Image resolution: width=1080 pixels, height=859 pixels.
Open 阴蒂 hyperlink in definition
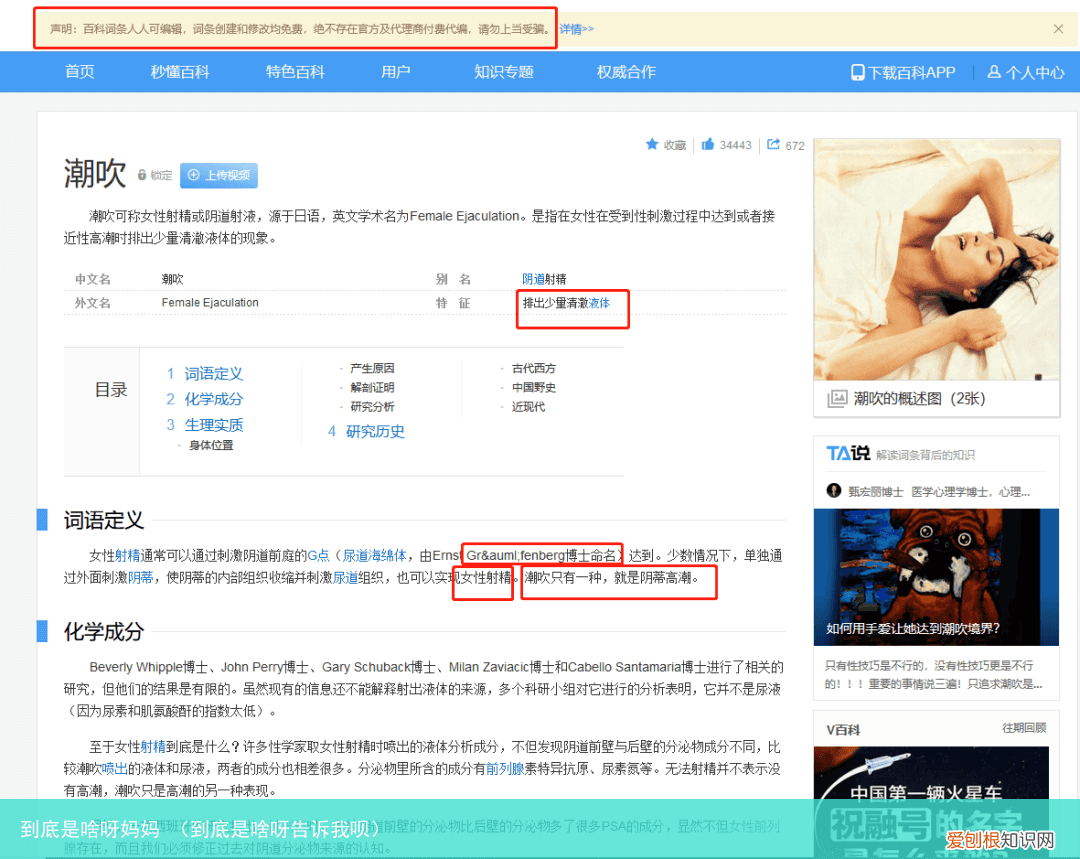coord(141,577)
